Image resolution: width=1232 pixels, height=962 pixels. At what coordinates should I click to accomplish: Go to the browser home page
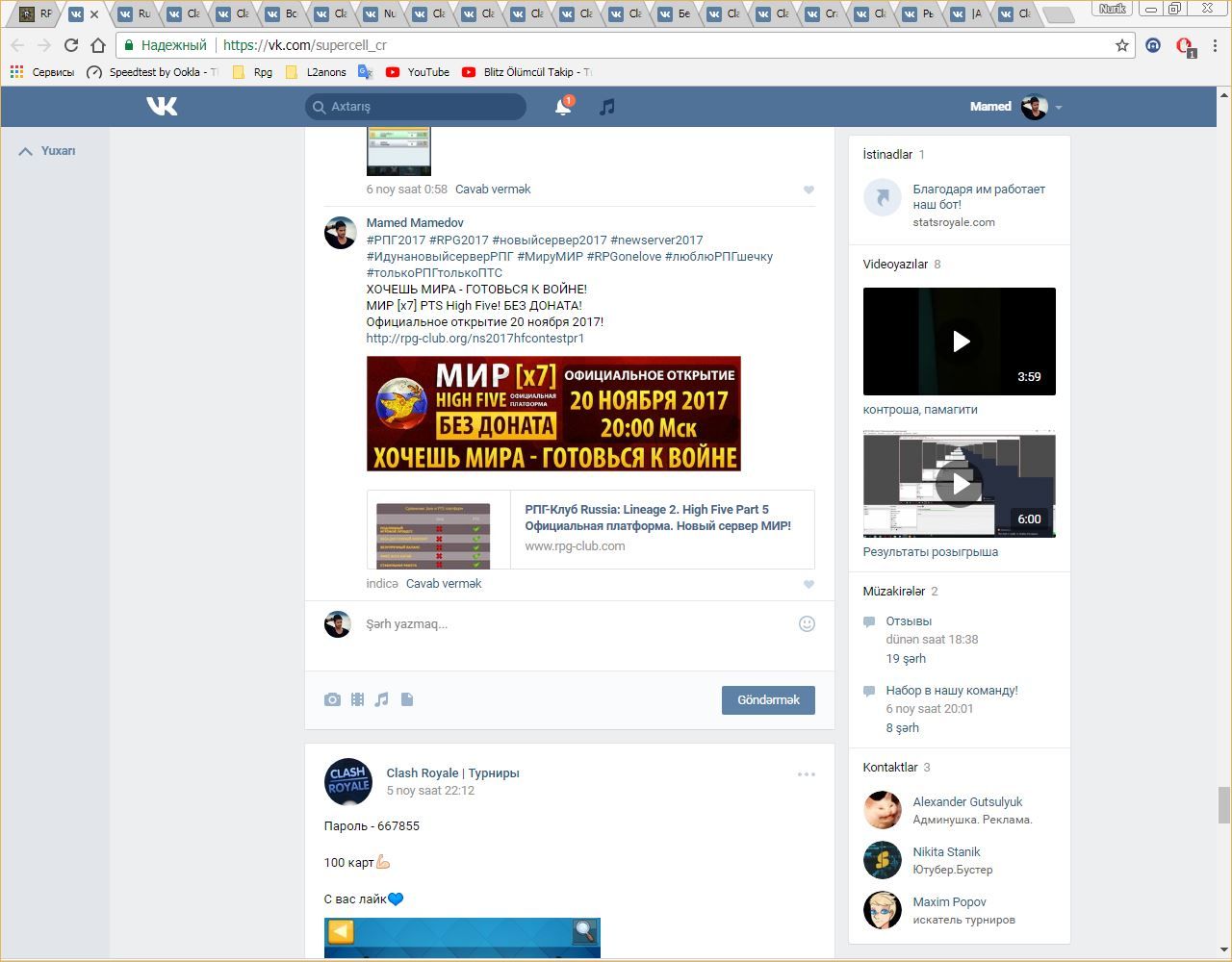97,45
